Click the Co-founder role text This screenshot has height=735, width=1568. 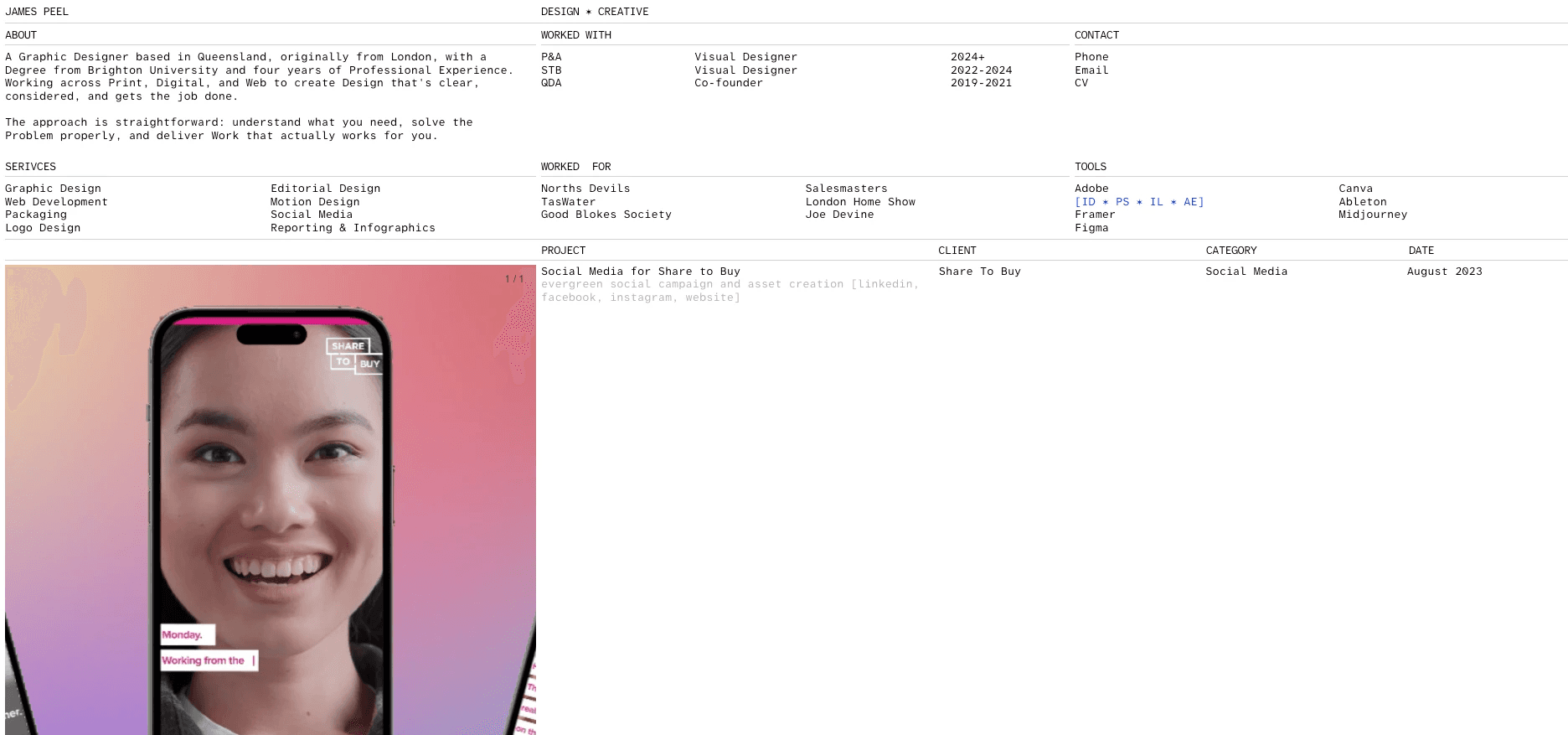pos(729,83)
